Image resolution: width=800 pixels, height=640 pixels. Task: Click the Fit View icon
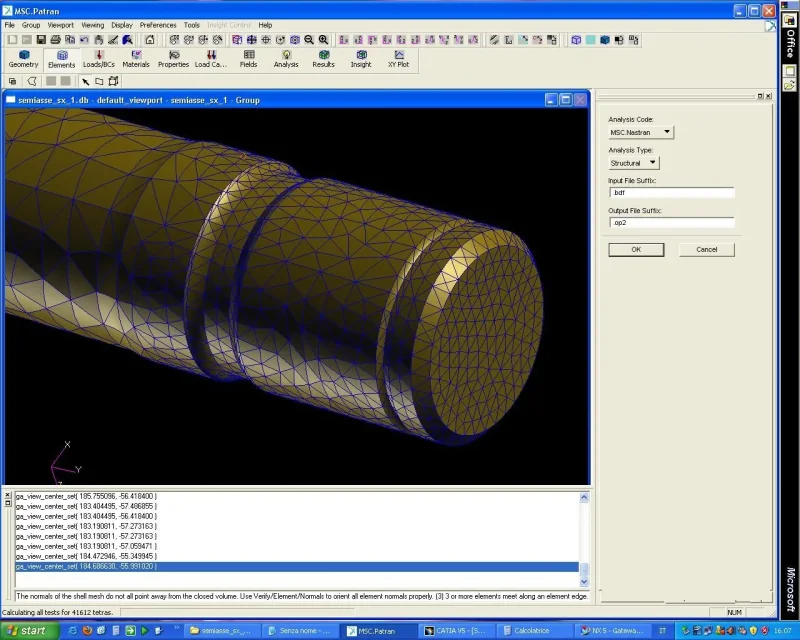pyautogui.click(x=252, y=40)
